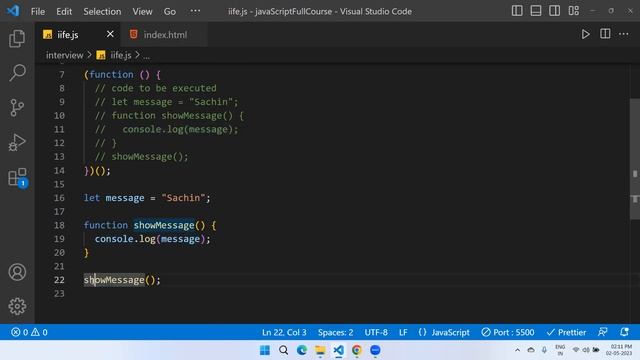Show errors and warnings in status bar

point(29,332)
